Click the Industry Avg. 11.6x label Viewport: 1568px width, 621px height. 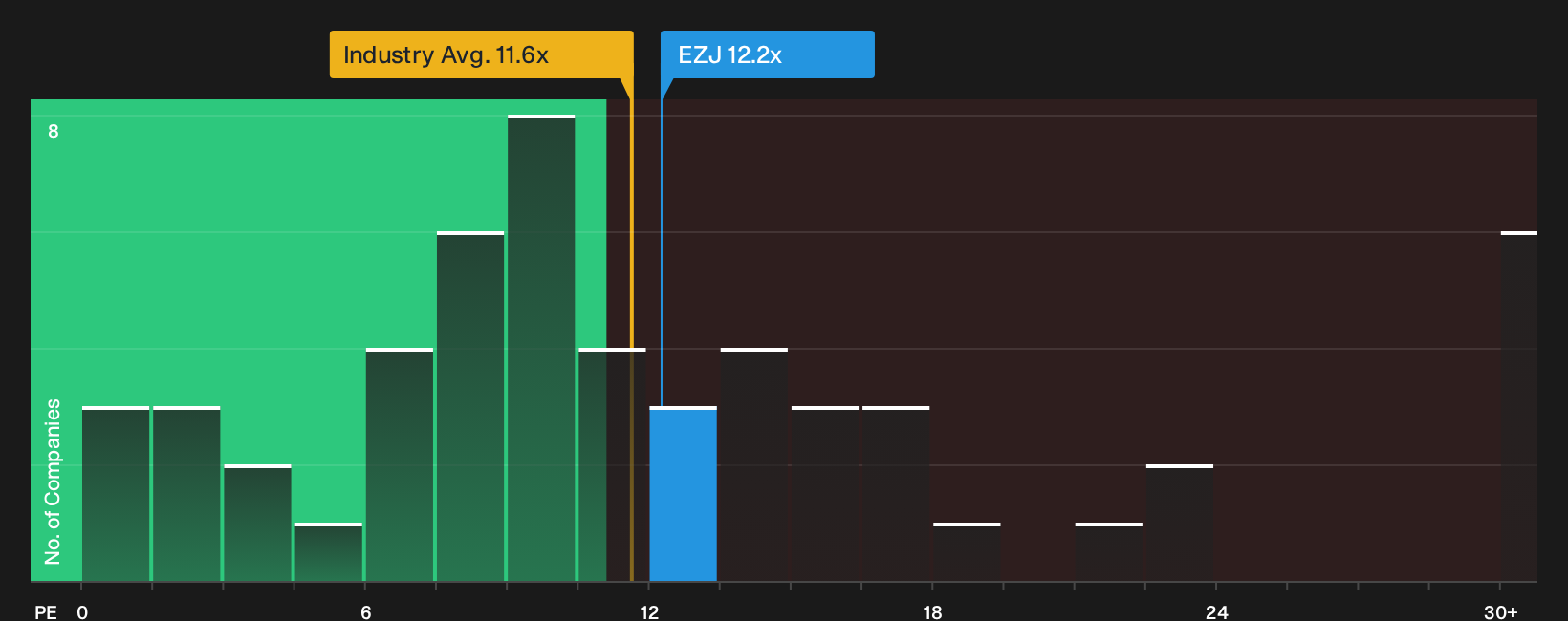pos(481,54)
